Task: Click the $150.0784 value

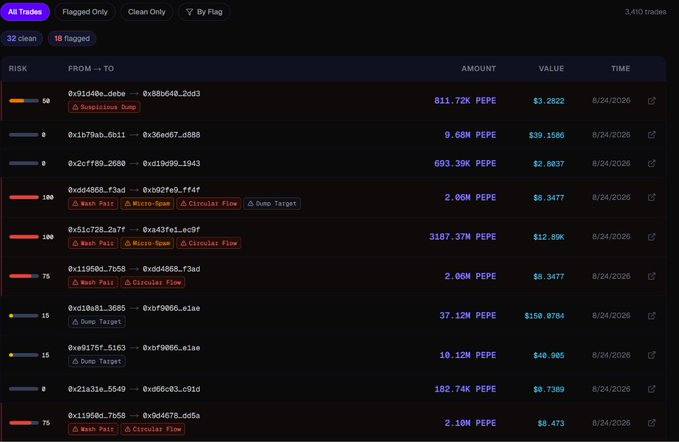Action: click(x=544, y=316)
